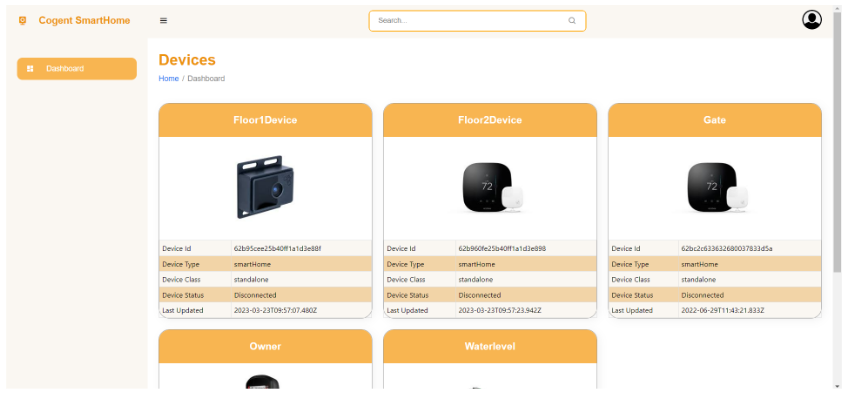
Task: Click the Cogent SmartHome logo icon
Action: point(23,20)
